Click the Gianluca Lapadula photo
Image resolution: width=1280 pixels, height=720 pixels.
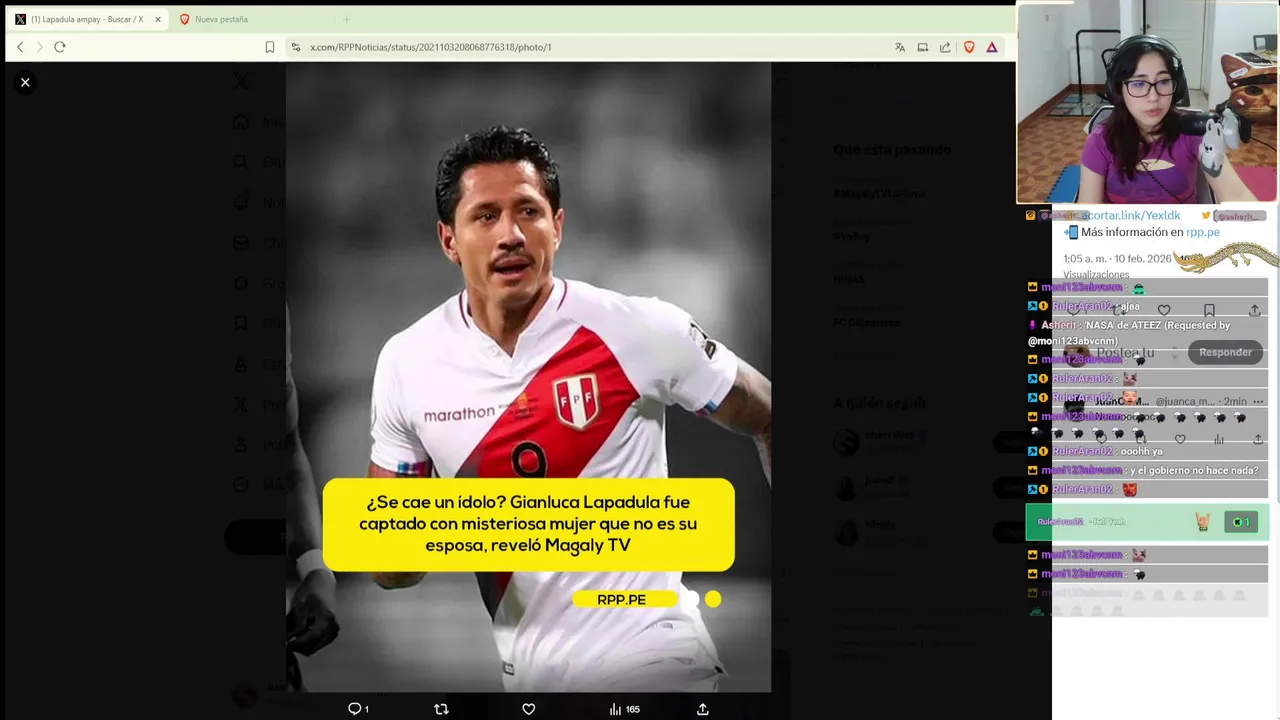point(528,377)
